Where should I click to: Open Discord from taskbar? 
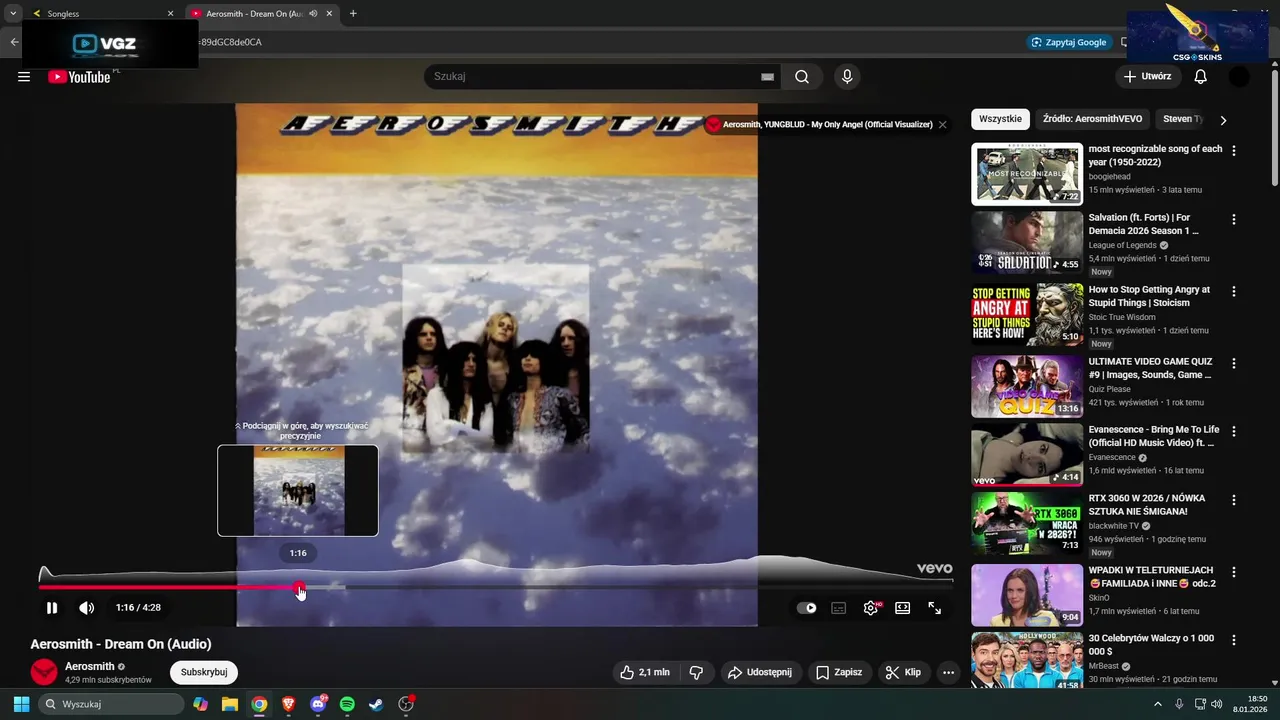tap(318, 704)
